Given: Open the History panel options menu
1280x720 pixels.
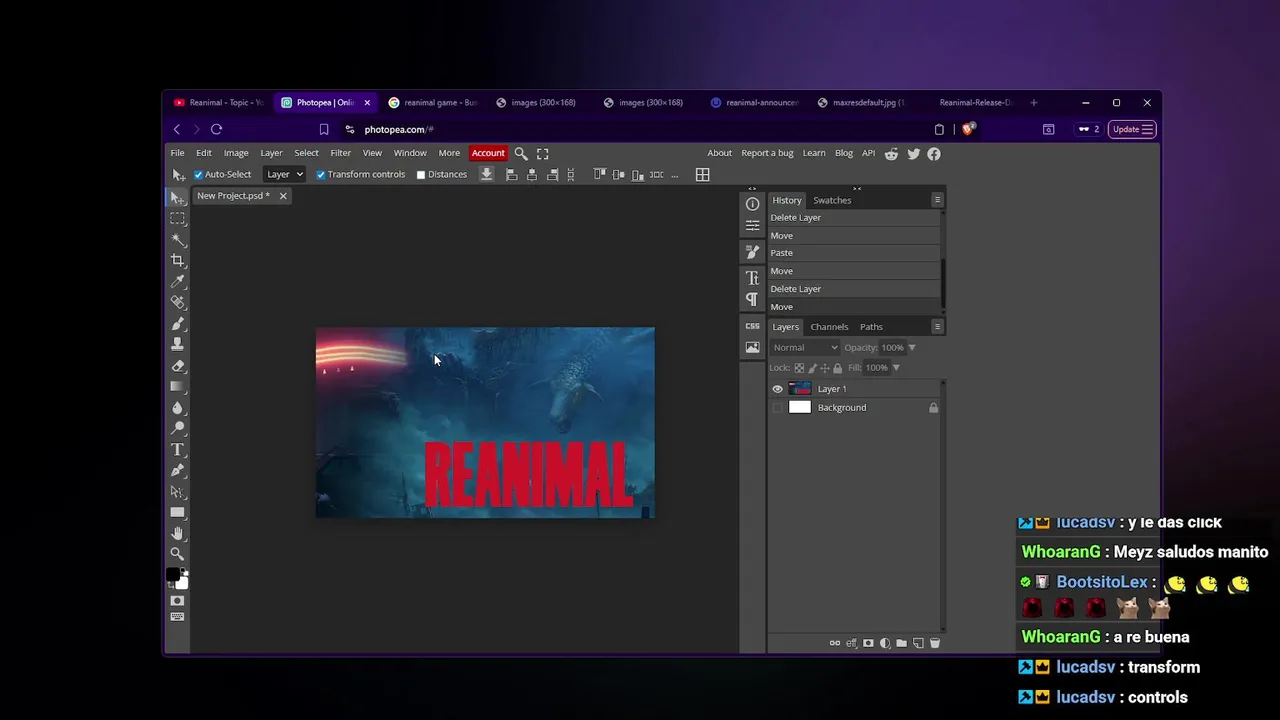Looking at the screenshot, I should coord(937,200).
